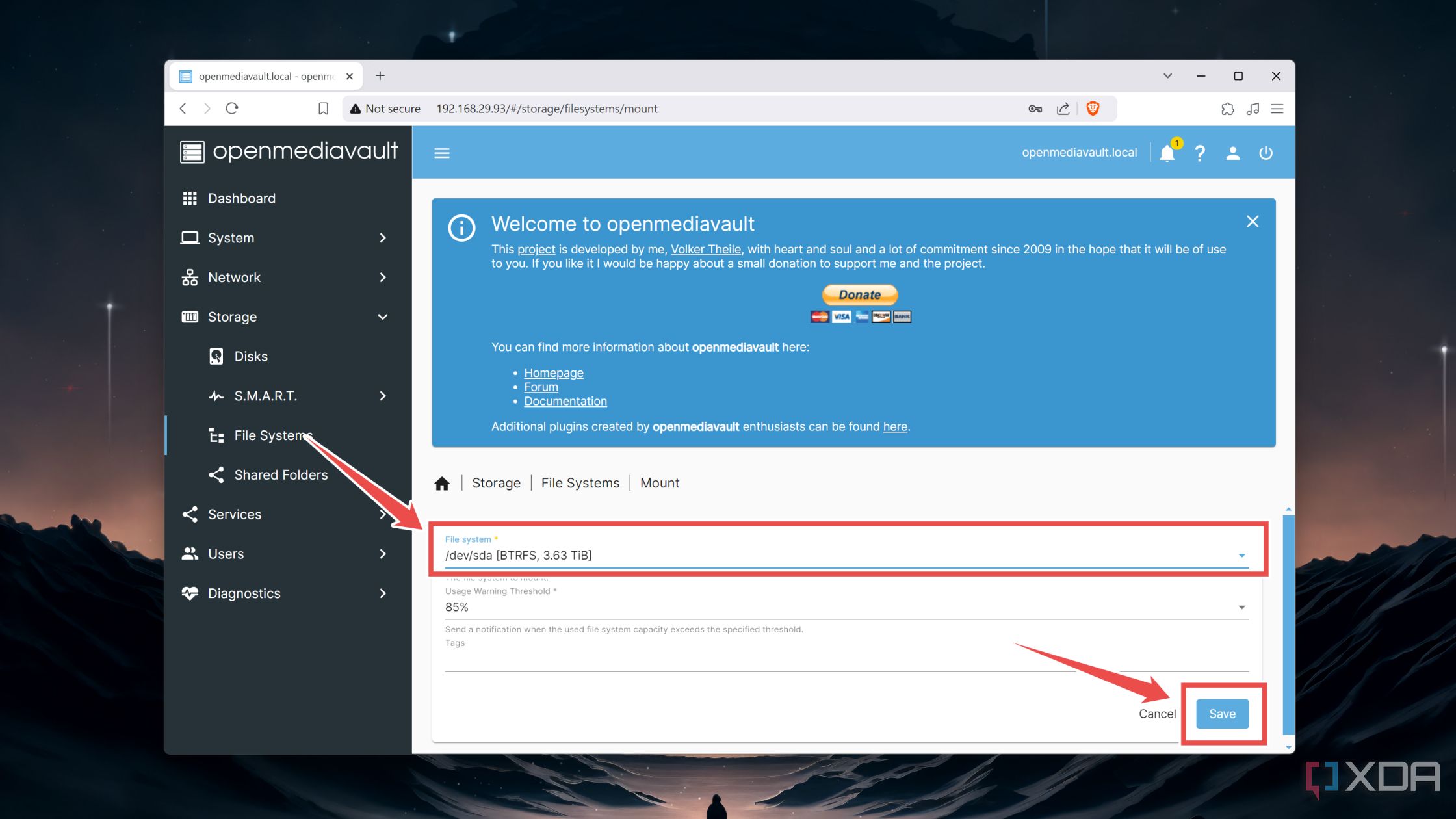Save the file system mount configuration
Screen dimensions: 1456x819
tap(1222, 714)
